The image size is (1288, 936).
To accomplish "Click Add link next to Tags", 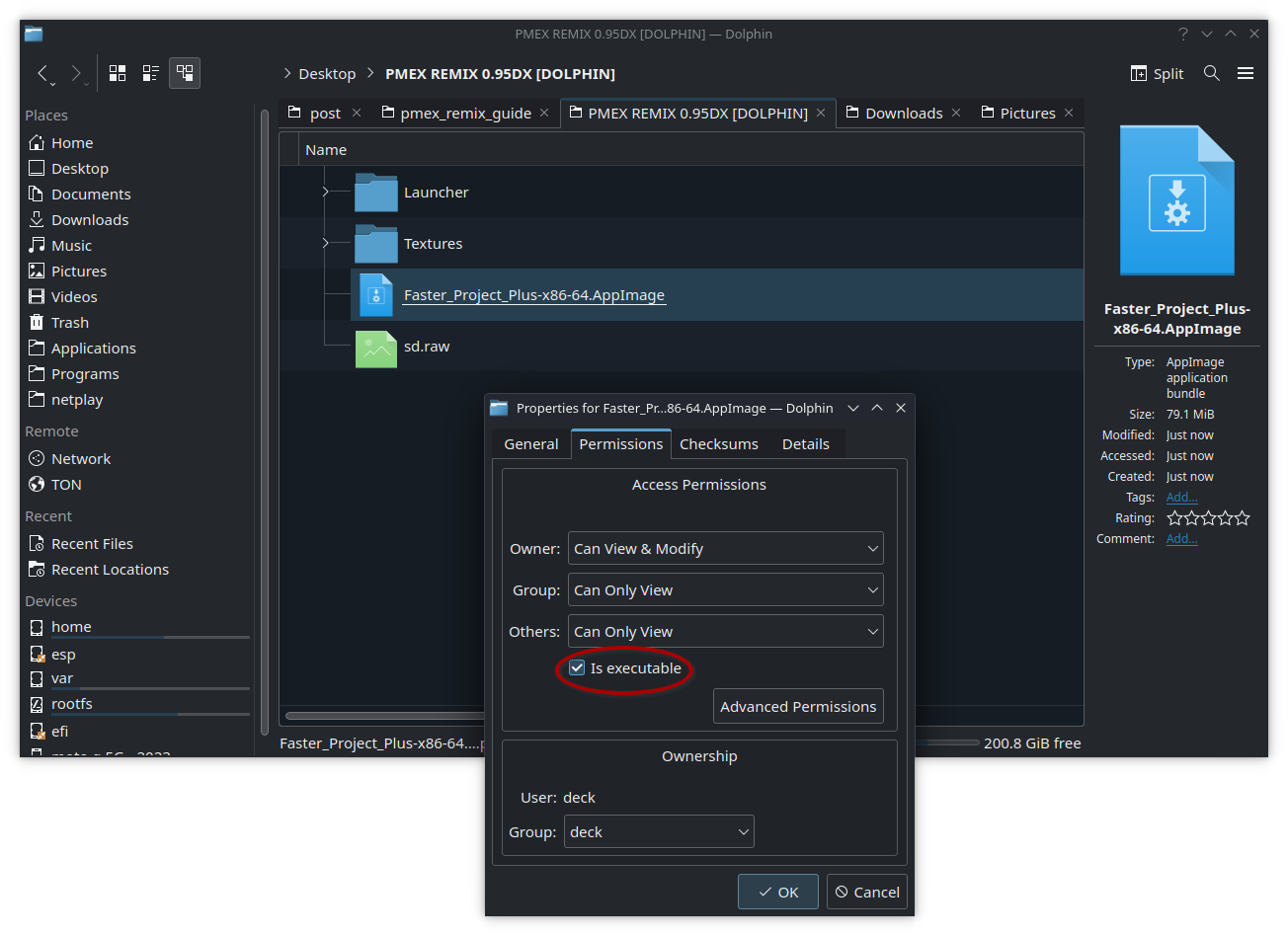I will pyautogui.click(x=1181, y=497).
